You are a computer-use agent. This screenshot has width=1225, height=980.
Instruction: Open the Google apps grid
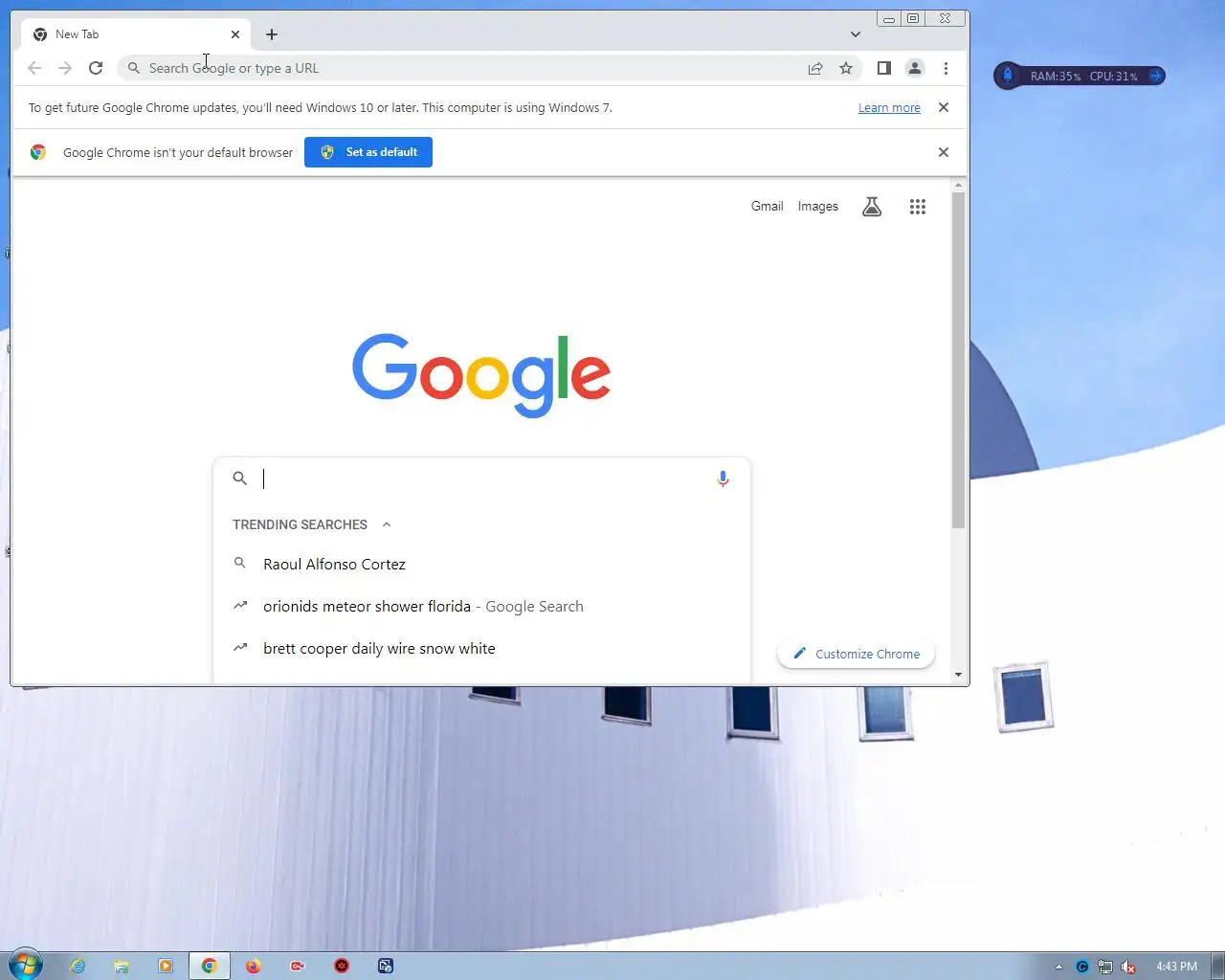pyautogui.click(x=918, y=207)
